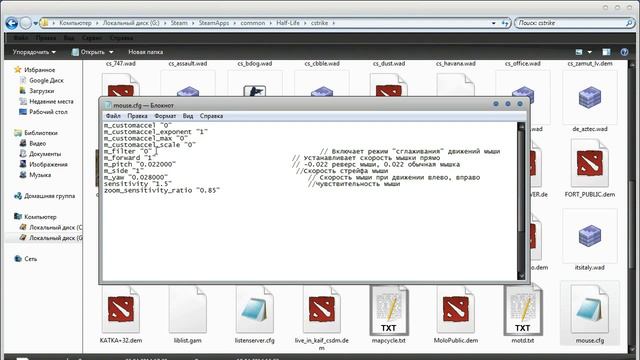640x360 pixels.
Task: Click the 'cs_747.wad' file name
Action: (x=121, y=64)
